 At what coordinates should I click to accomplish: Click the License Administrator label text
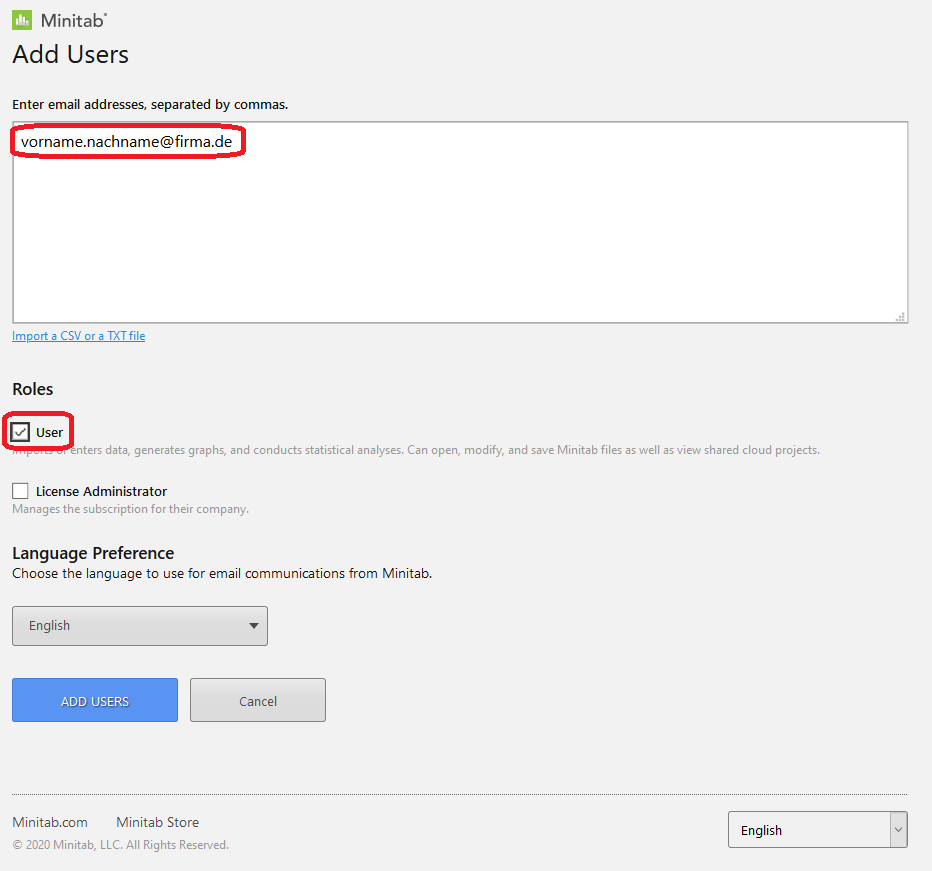click(102, 492)
